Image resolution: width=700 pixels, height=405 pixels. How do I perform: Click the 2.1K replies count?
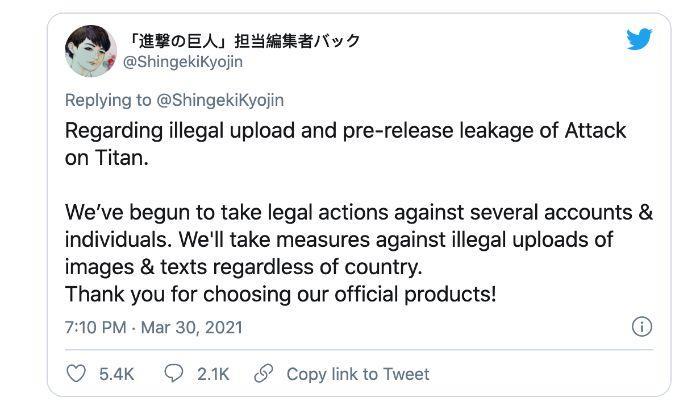tap(212, 374)
